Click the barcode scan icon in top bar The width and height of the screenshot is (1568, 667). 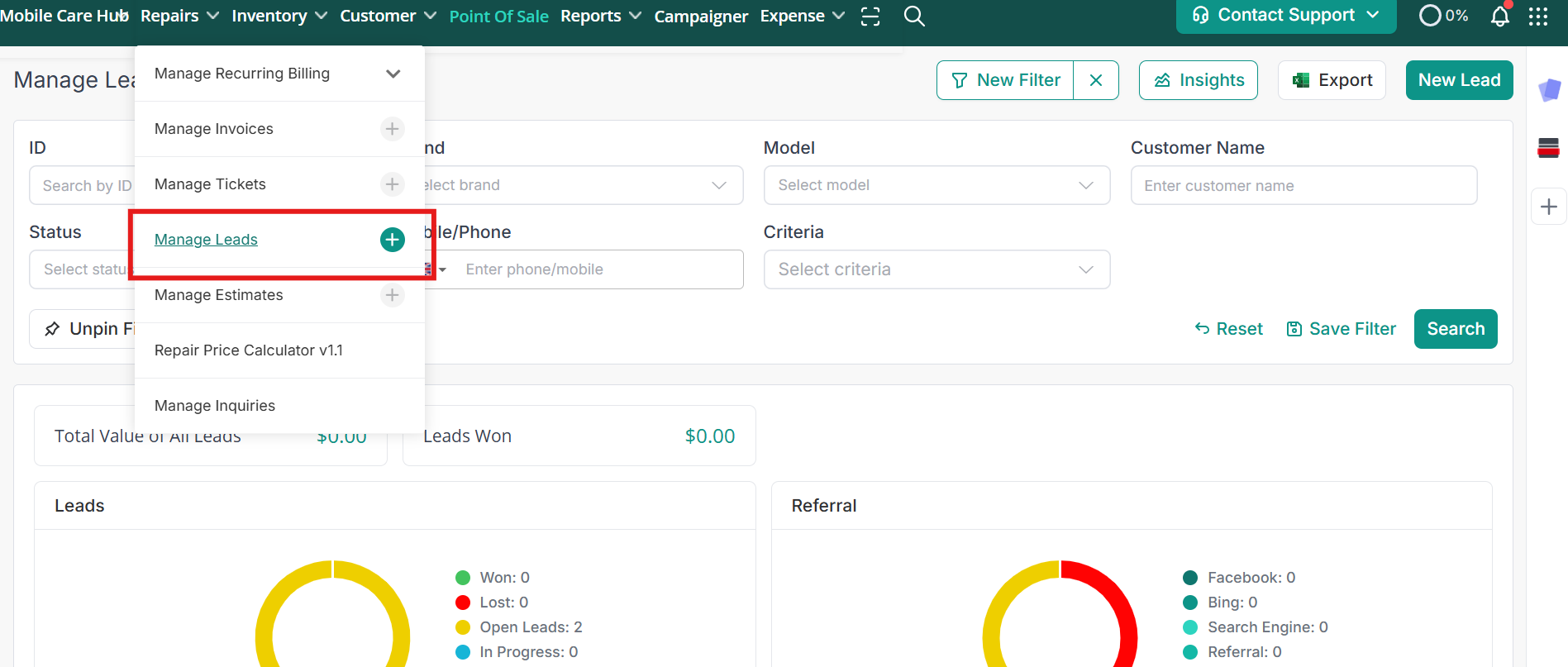[870, 17]
